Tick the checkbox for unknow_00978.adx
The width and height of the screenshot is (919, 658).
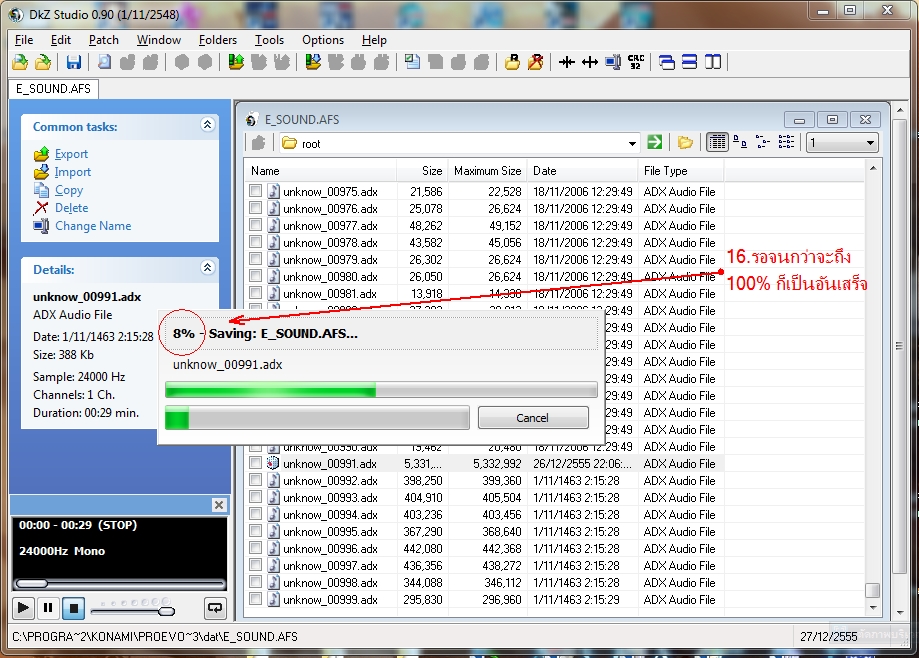tap(255, 242)
